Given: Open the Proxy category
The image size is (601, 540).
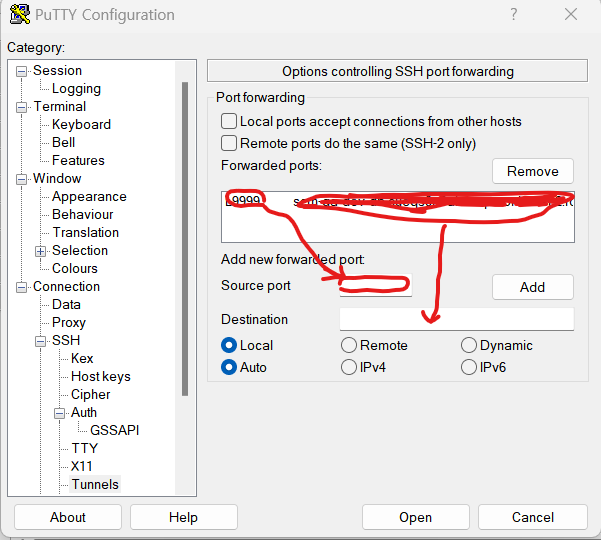Looking at the screenshot, I should click(69, 322).
